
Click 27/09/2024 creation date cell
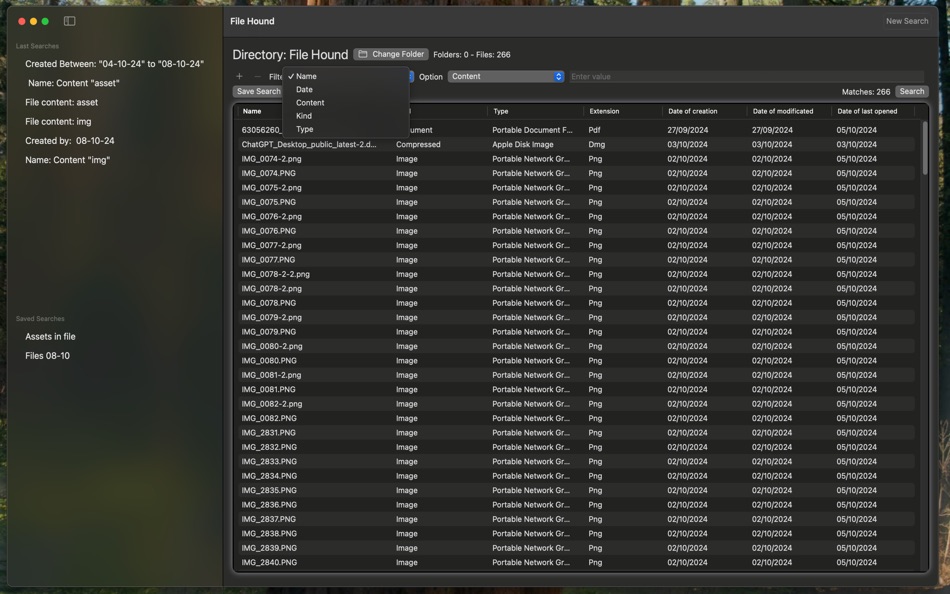click(687, 130)
